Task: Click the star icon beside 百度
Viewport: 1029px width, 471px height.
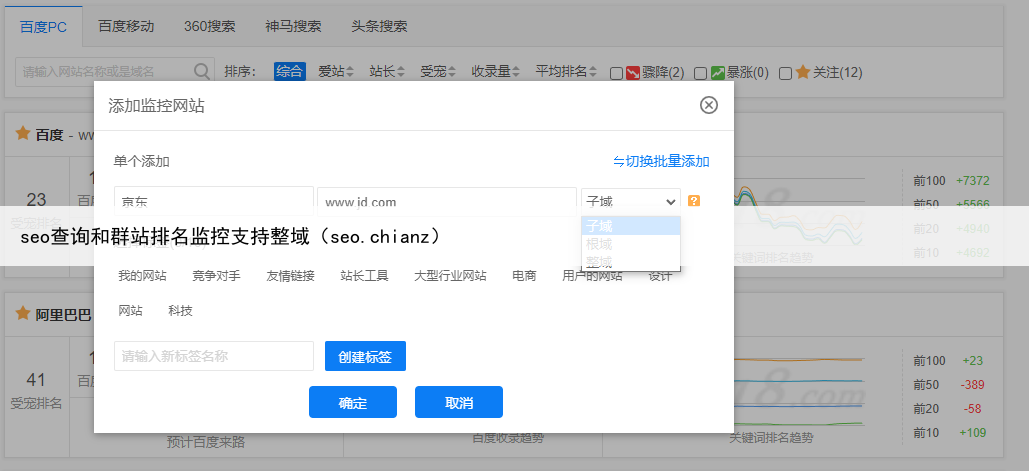Action: click(23, 134)
